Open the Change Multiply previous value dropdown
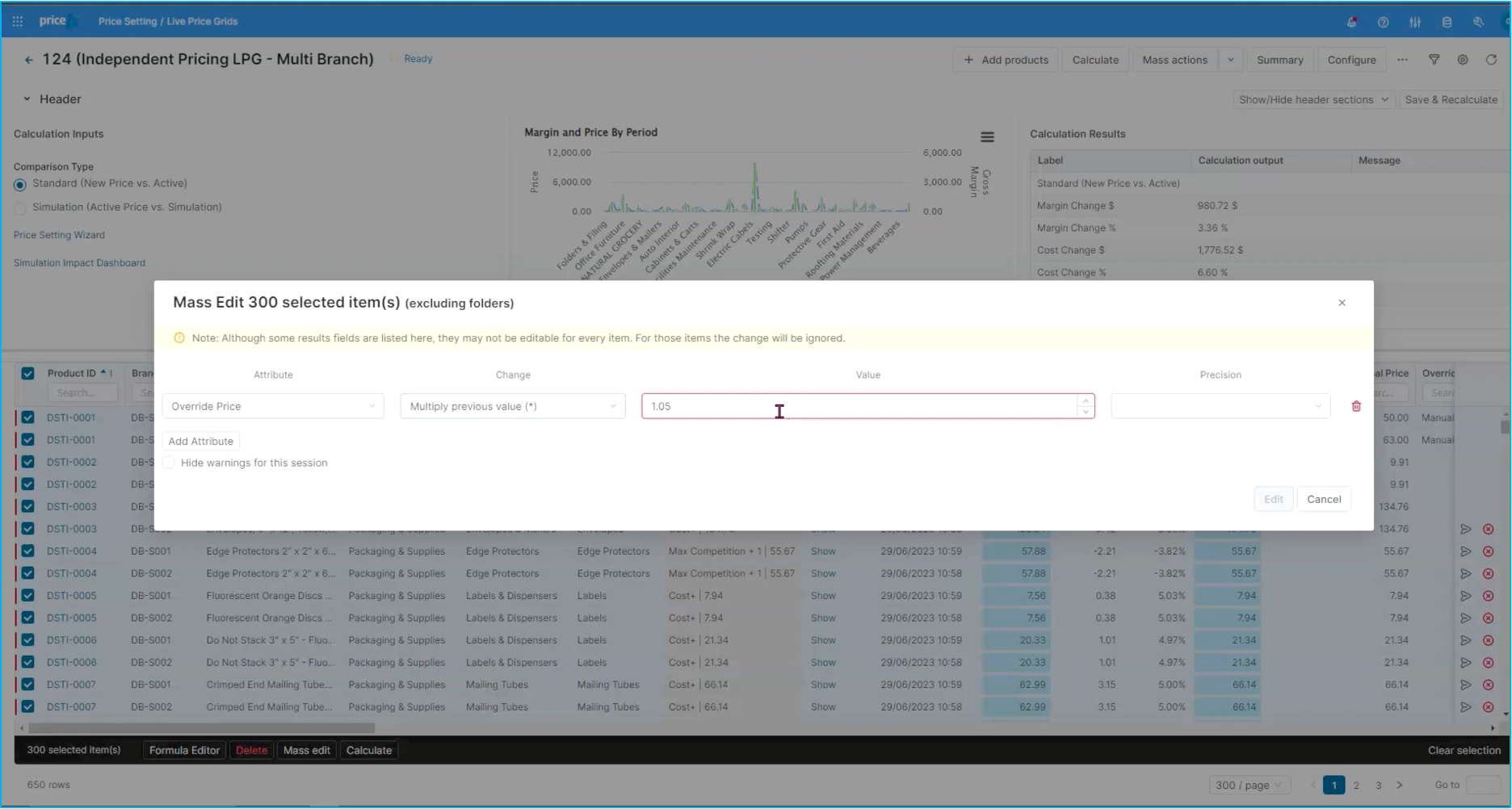This screenshot has height=809, width=1512. [513, 406]
